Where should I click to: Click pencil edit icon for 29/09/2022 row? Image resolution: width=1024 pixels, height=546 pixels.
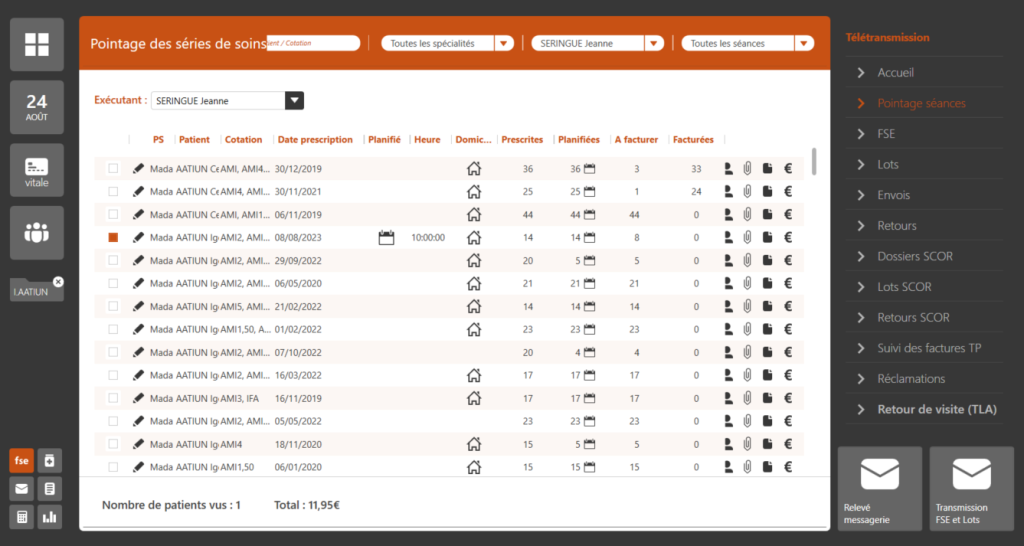pyautogui.click(x=138, y=260)
